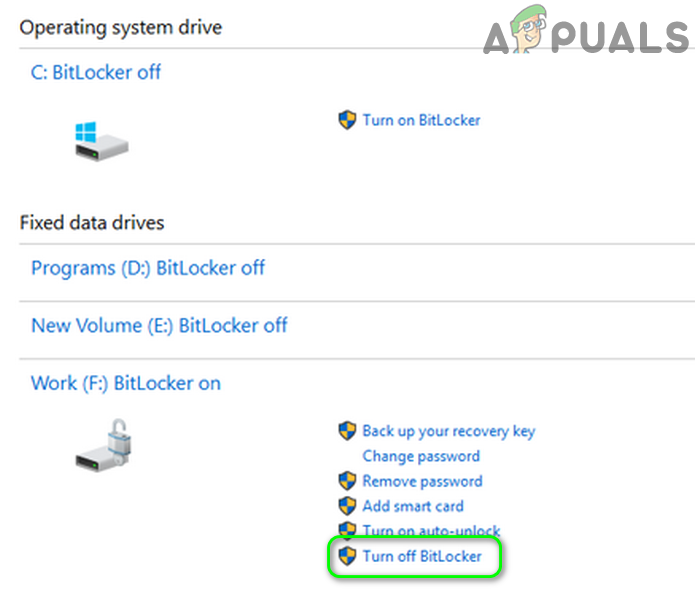Open Back up your recovery key
This screenshot has height=590, width=695.
[x=448, y=431]
